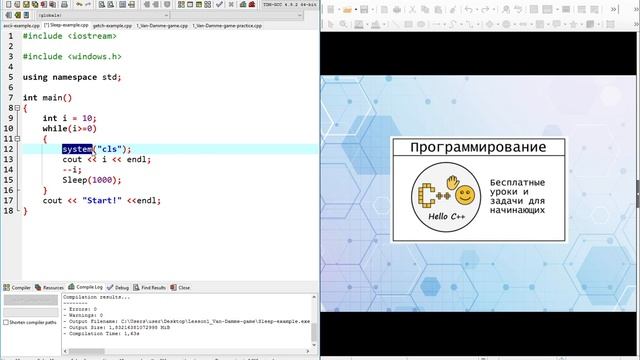This screenshot has width=640, height=360.
Task: Click the Cut scissors icon in Impress
Action: (413, 9)
